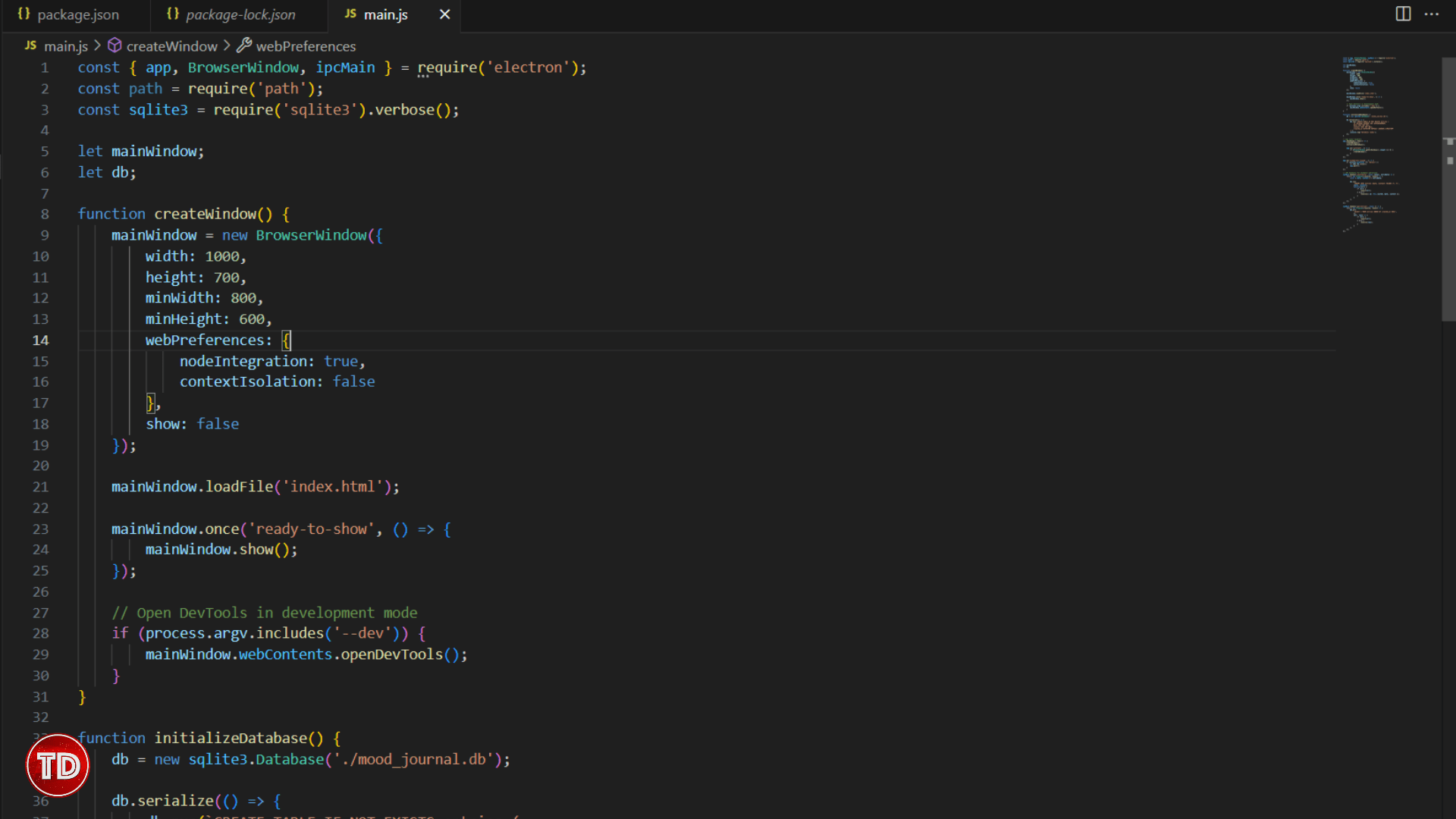Click line number 8 in gutter
This screenshot has height=819, width=1456.
pyautogui.click(x=45, y=215)
